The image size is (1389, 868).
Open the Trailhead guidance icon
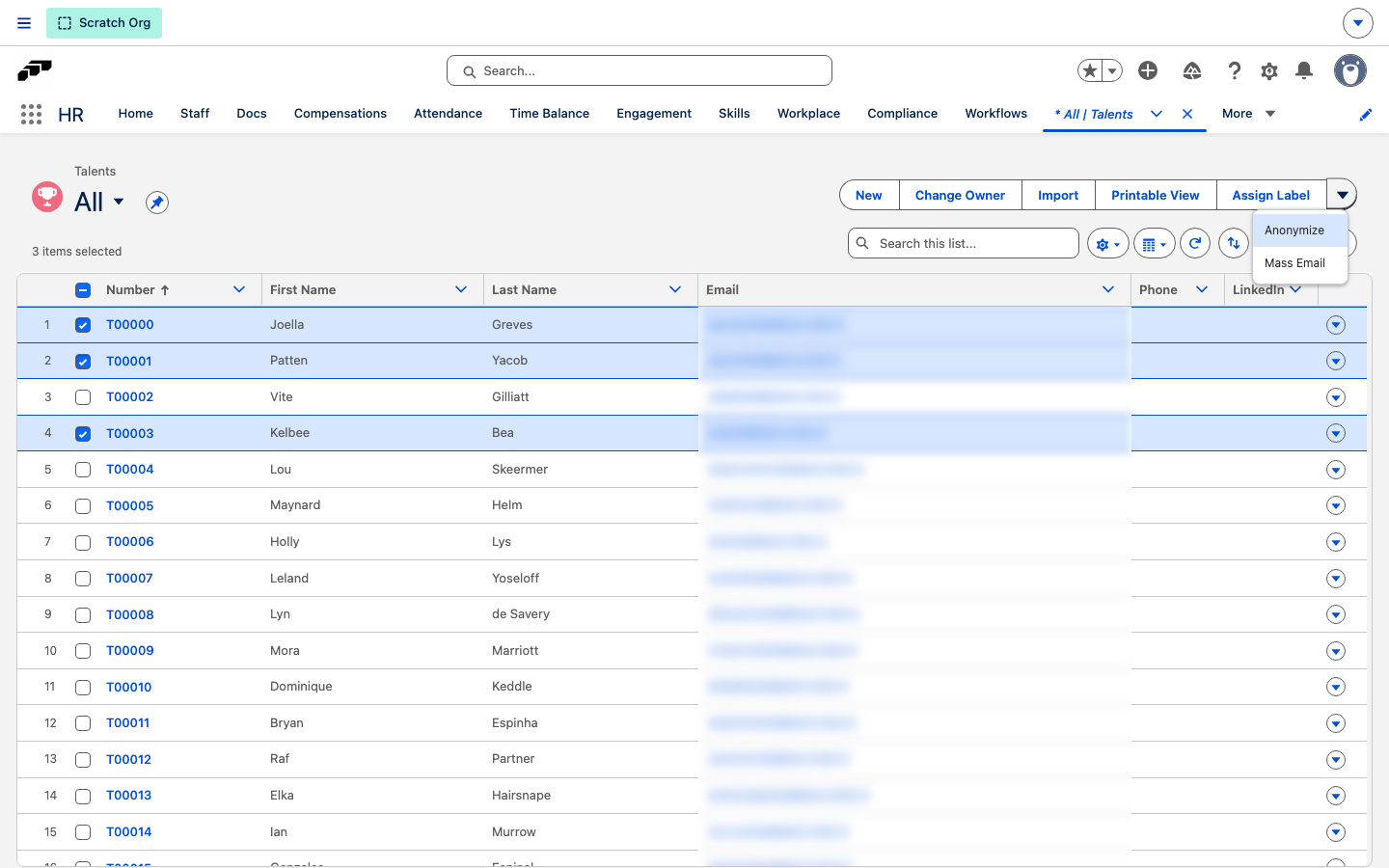(1192, 70)
